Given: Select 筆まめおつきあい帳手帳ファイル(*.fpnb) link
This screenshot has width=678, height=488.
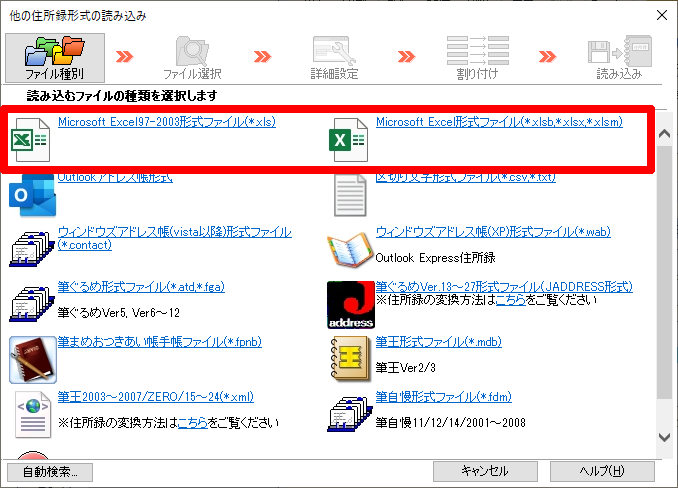Looking at the screenshot, I should click(x=160, y=342).
